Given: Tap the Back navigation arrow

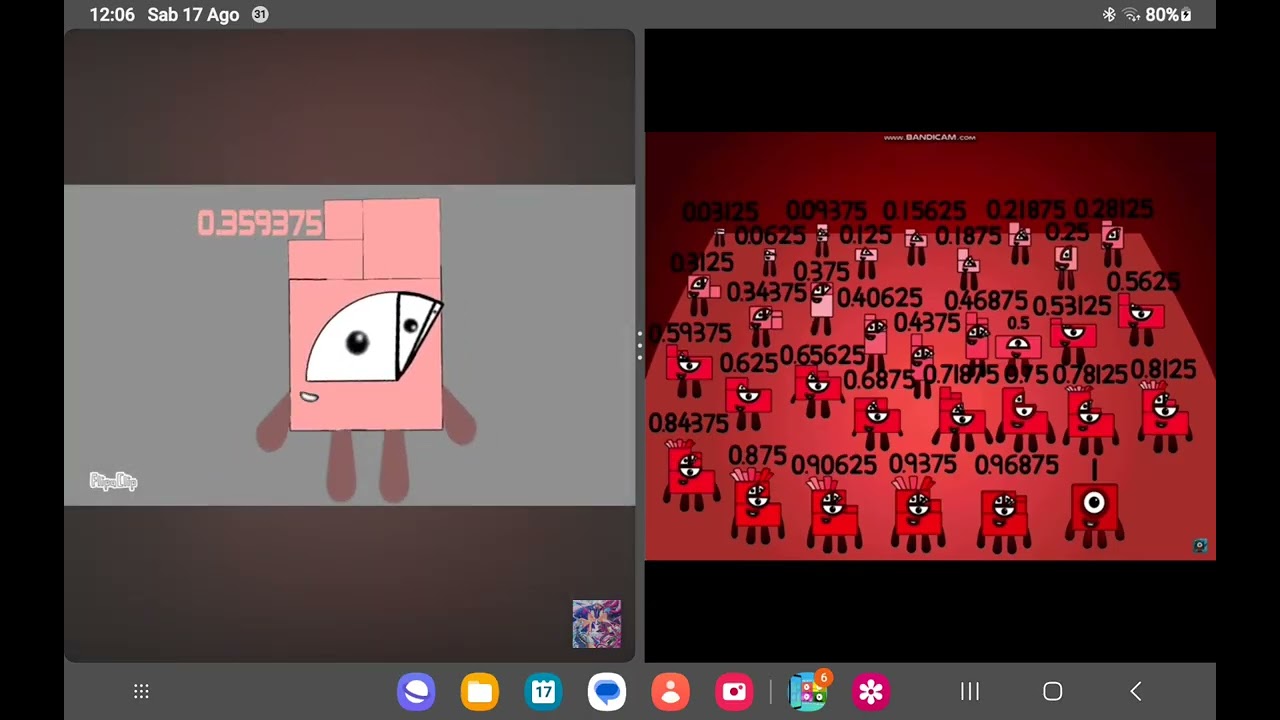Looking at the screenshot, I should point(1136,691).
